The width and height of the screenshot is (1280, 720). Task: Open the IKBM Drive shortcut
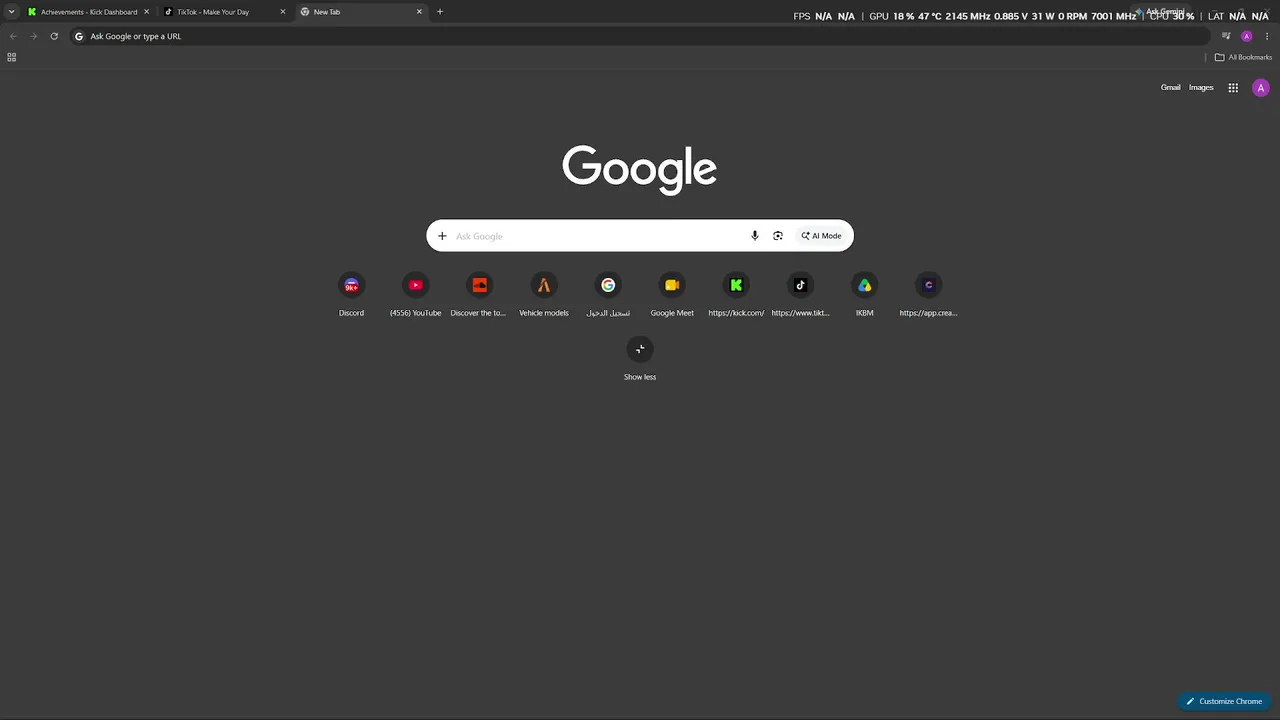click(864, 296)
